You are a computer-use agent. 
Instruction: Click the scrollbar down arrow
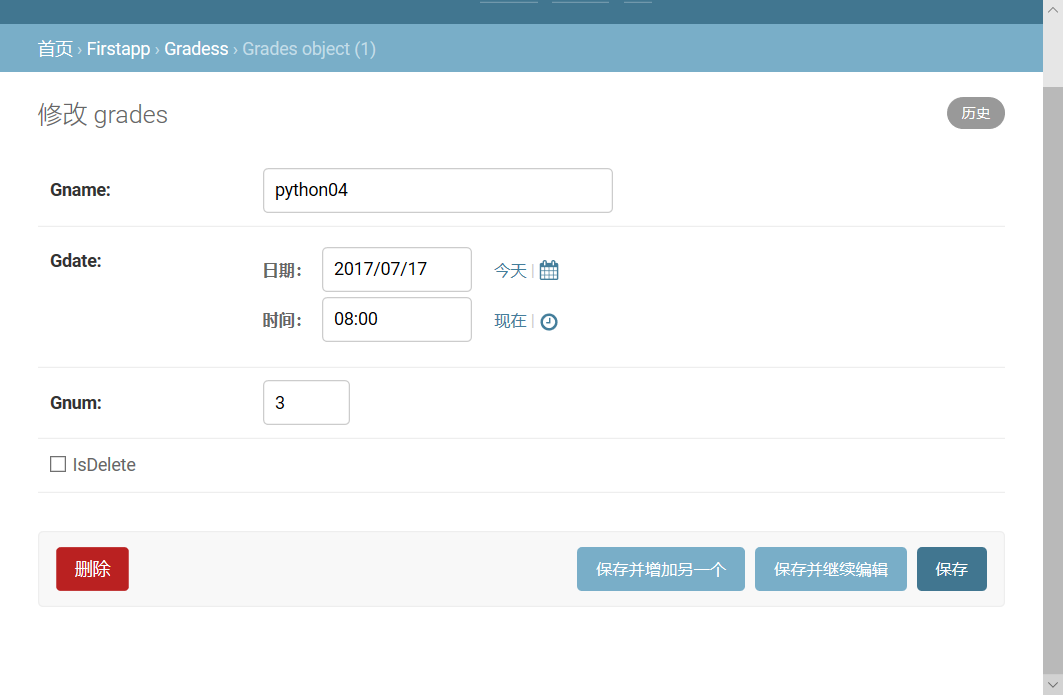tap(1053, 684)
